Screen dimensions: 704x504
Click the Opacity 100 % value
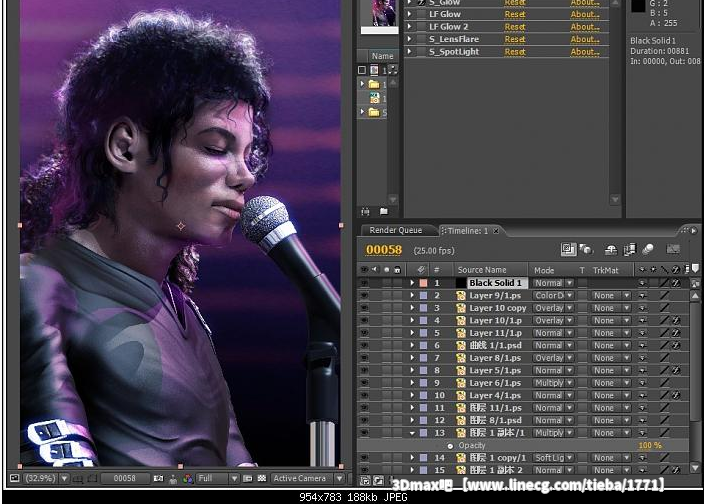point(649,445)
